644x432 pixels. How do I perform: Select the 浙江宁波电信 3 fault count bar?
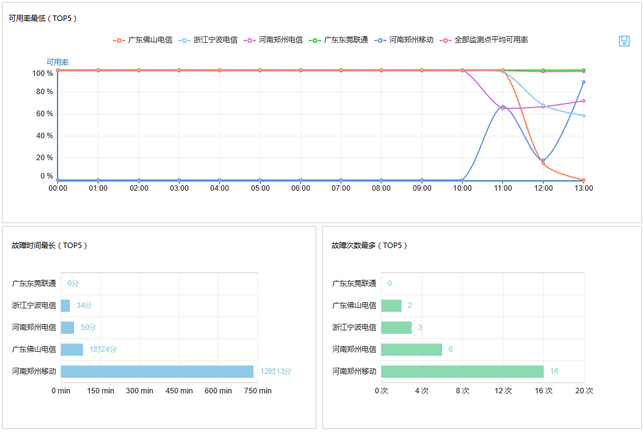(x=396, y=327)
